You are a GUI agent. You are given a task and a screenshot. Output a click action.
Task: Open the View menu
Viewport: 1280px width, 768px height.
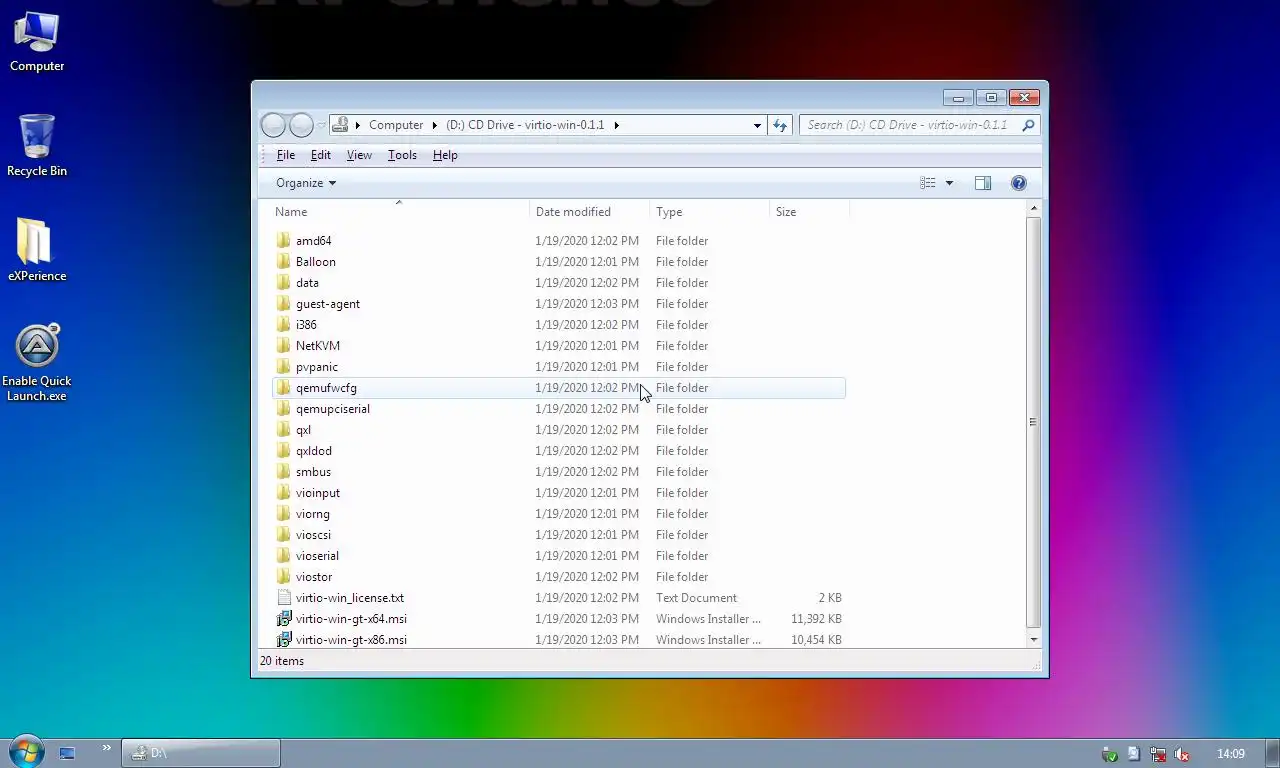(359, 155)
